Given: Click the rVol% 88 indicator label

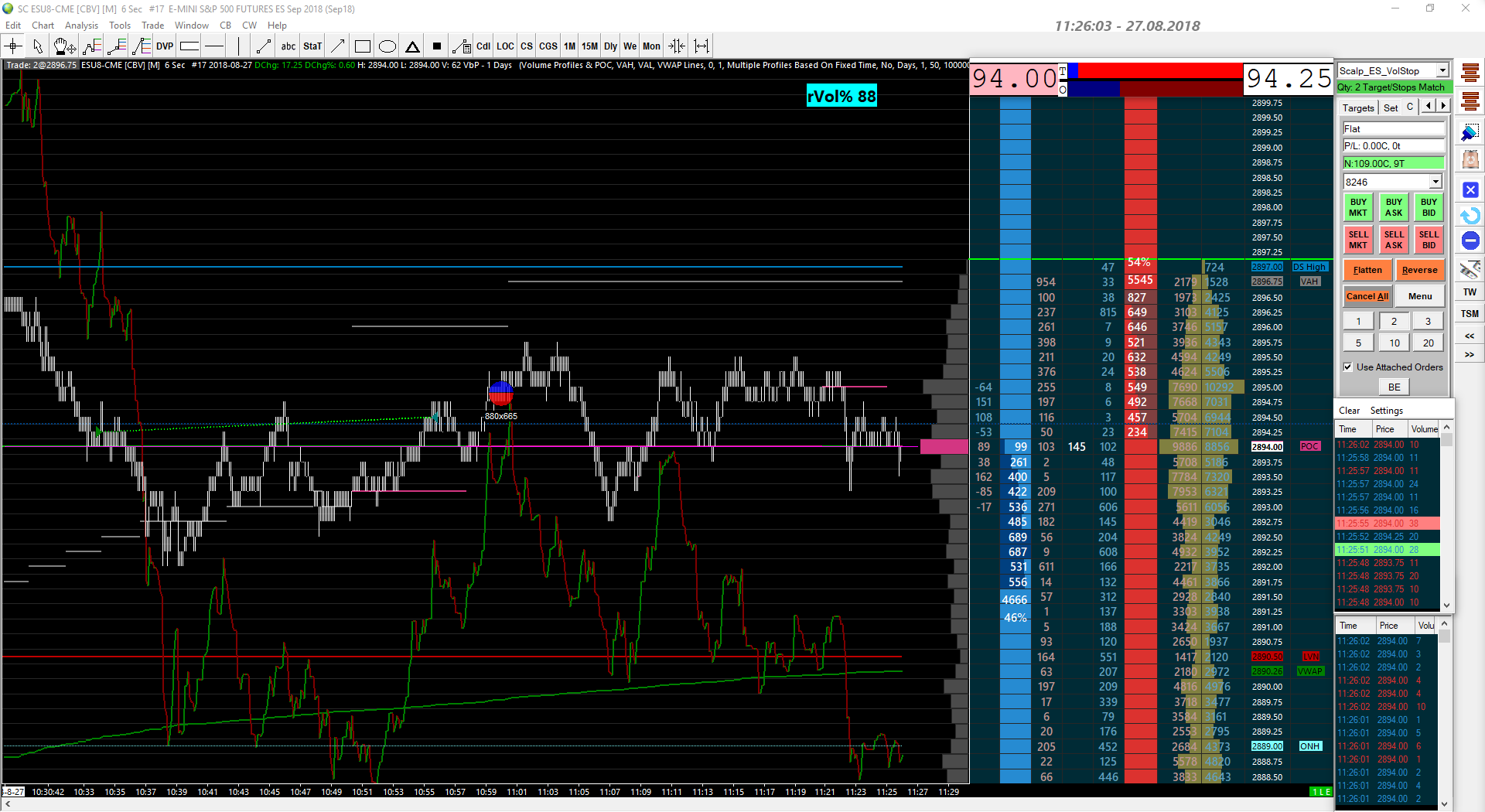Looking at the screenshot, I should tap(841, 96).
